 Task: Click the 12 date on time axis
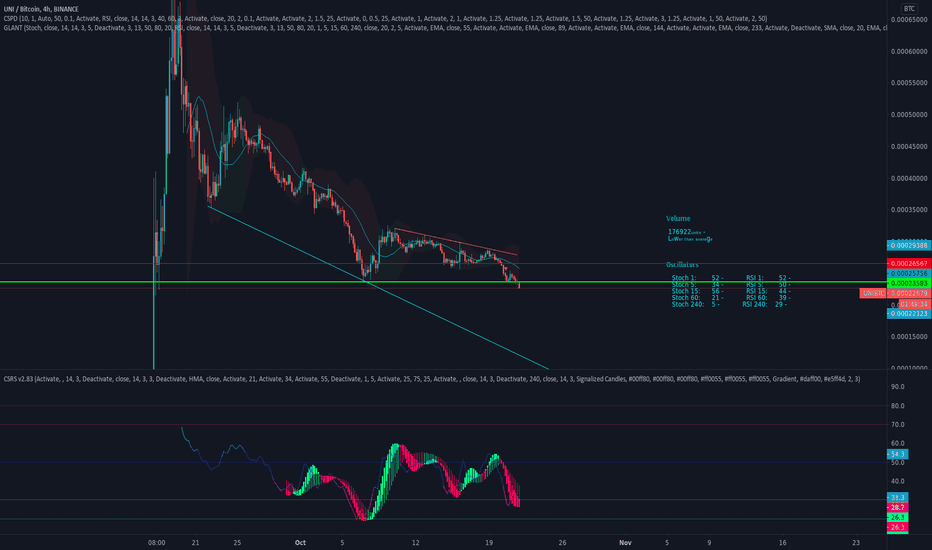[415, 542]
